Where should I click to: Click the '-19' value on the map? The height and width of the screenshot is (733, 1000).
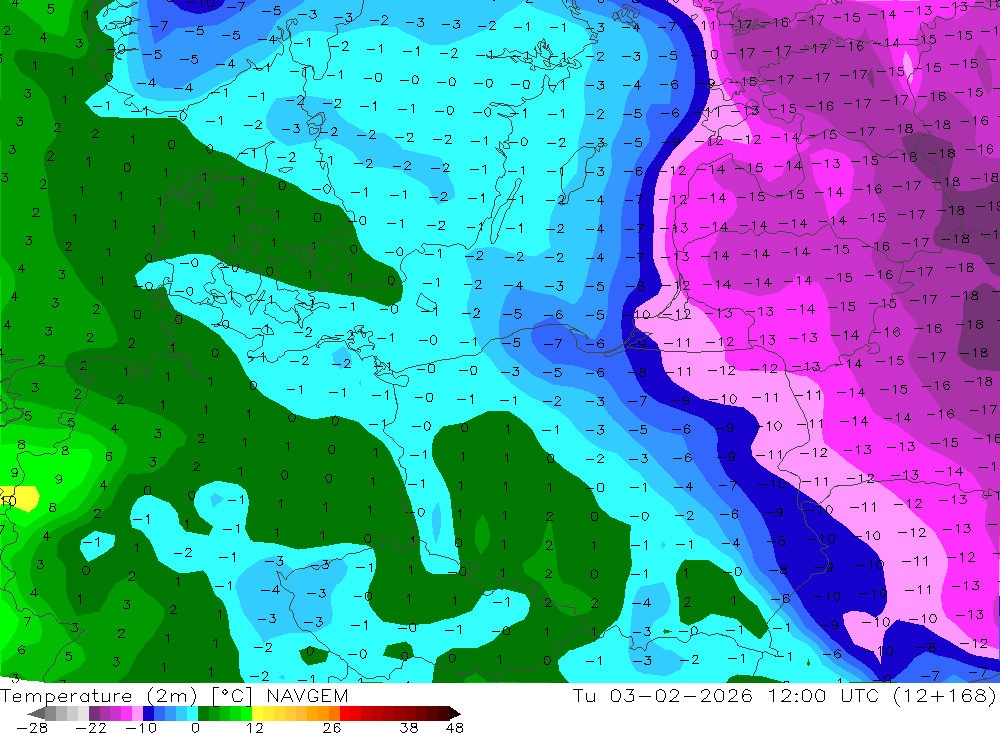(989, 206)
